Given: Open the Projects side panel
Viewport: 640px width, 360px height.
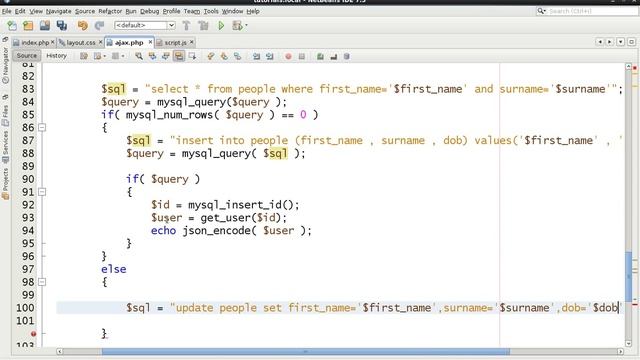Looking at the screenshot, I should [5, 183].
